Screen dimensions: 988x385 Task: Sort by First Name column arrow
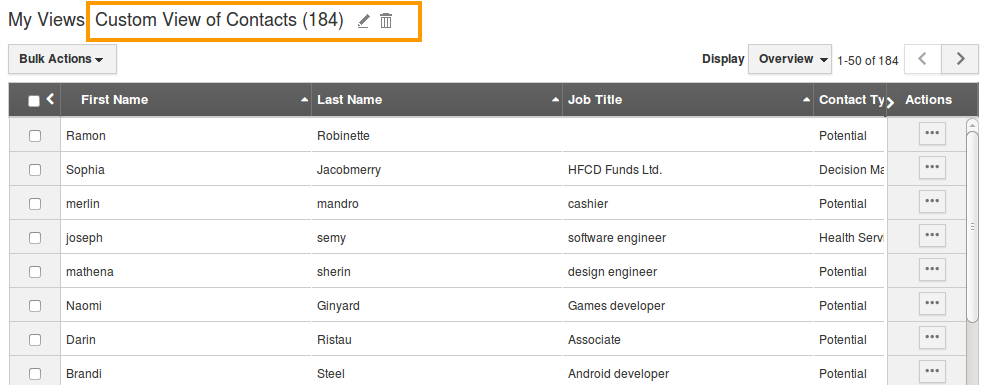click(x=305, y=100)
